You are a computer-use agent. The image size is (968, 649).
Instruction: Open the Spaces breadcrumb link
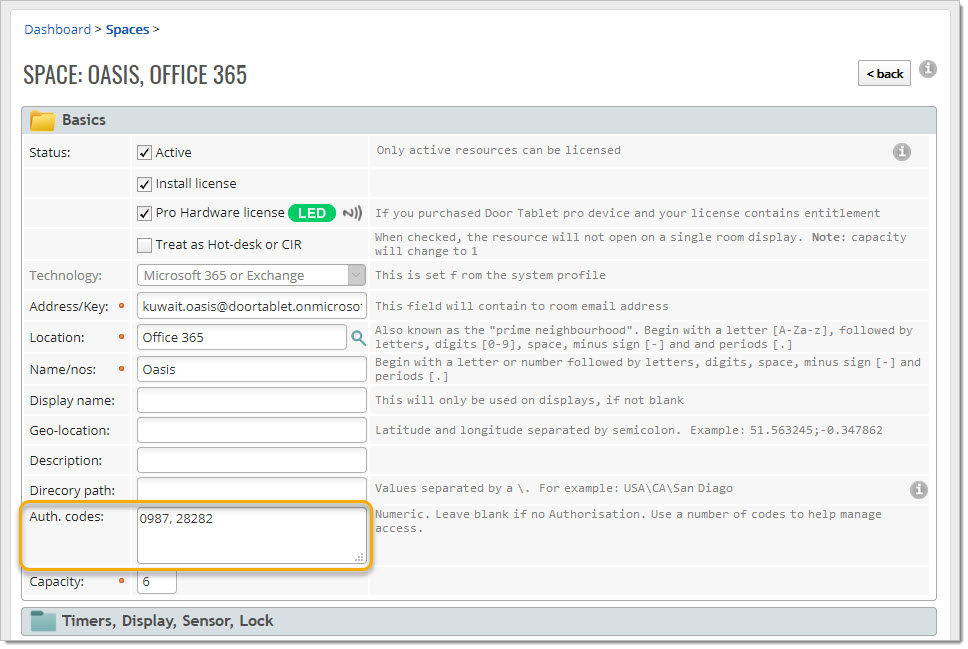[127, 30]
